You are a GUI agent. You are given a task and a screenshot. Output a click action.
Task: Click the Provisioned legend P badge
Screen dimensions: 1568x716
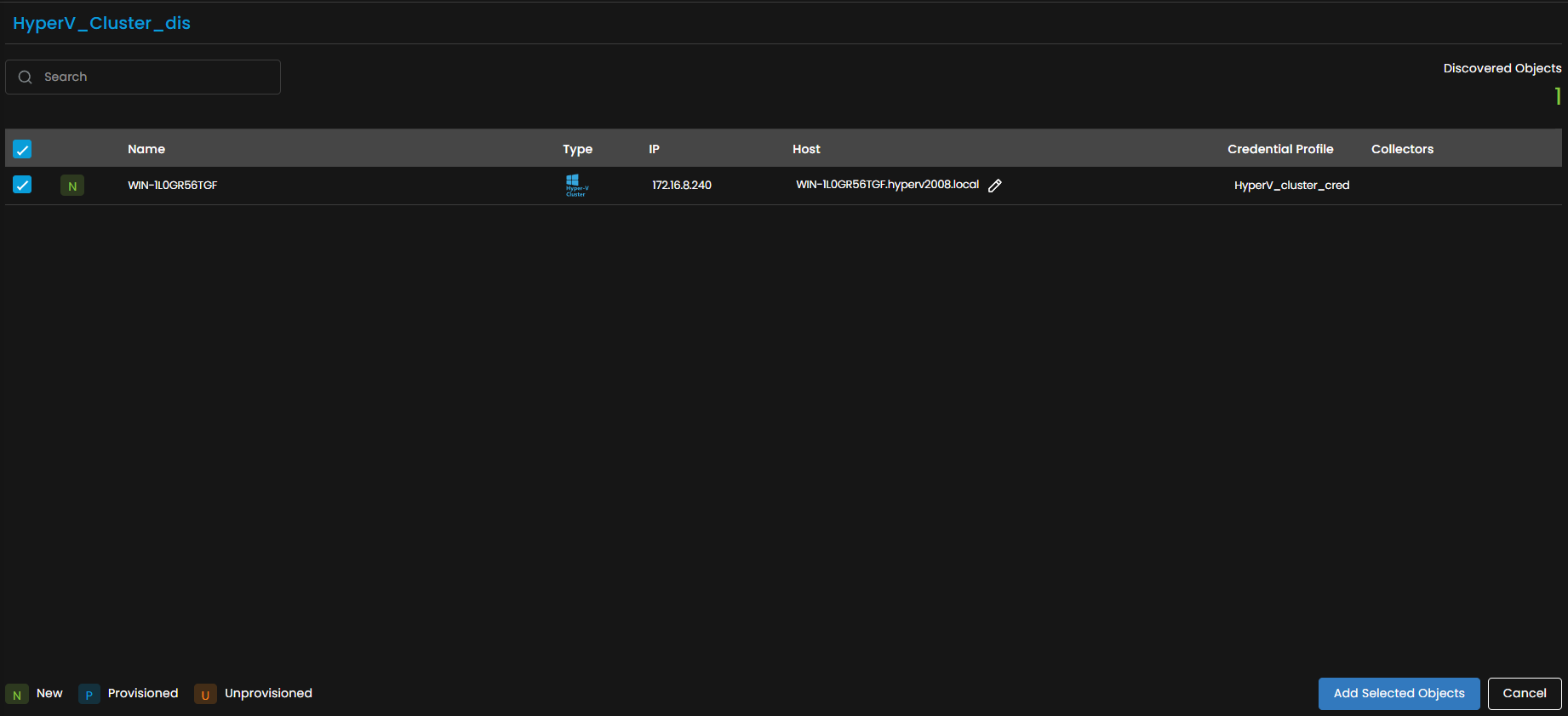(89, 695)
